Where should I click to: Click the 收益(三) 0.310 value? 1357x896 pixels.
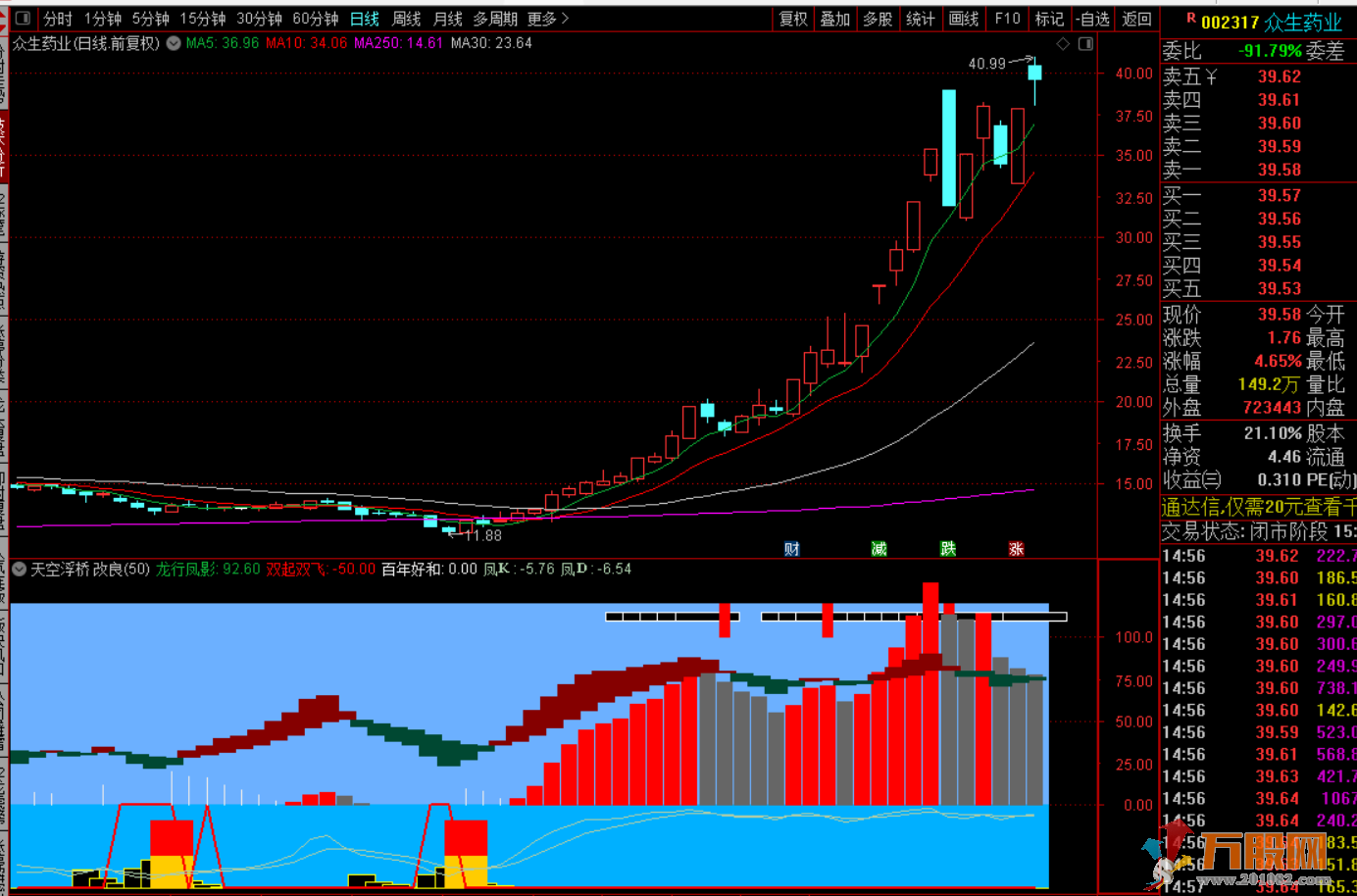(x=1280, y=480)
